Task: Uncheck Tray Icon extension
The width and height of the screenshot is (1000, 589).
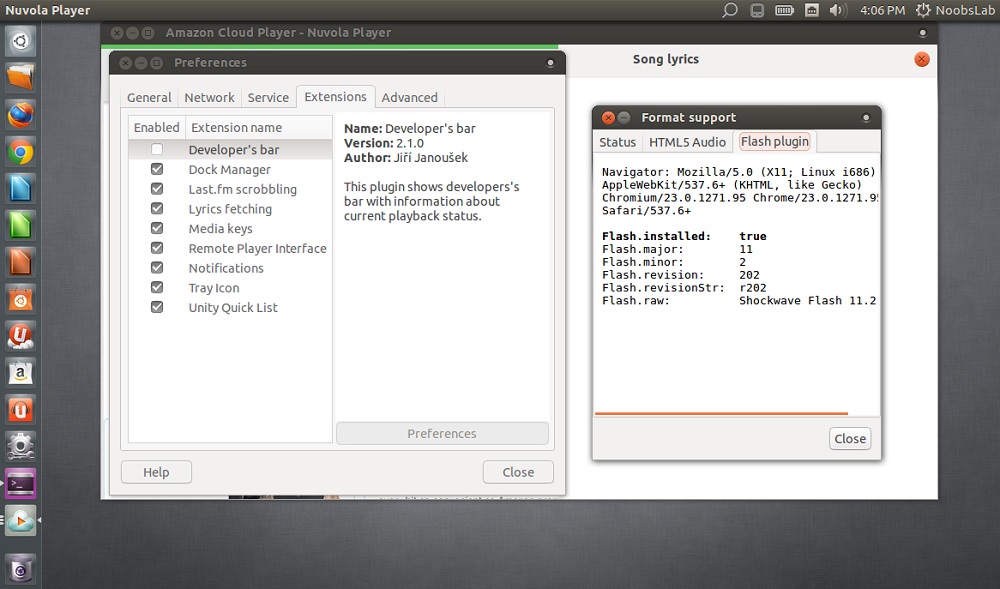Action: 157,287
